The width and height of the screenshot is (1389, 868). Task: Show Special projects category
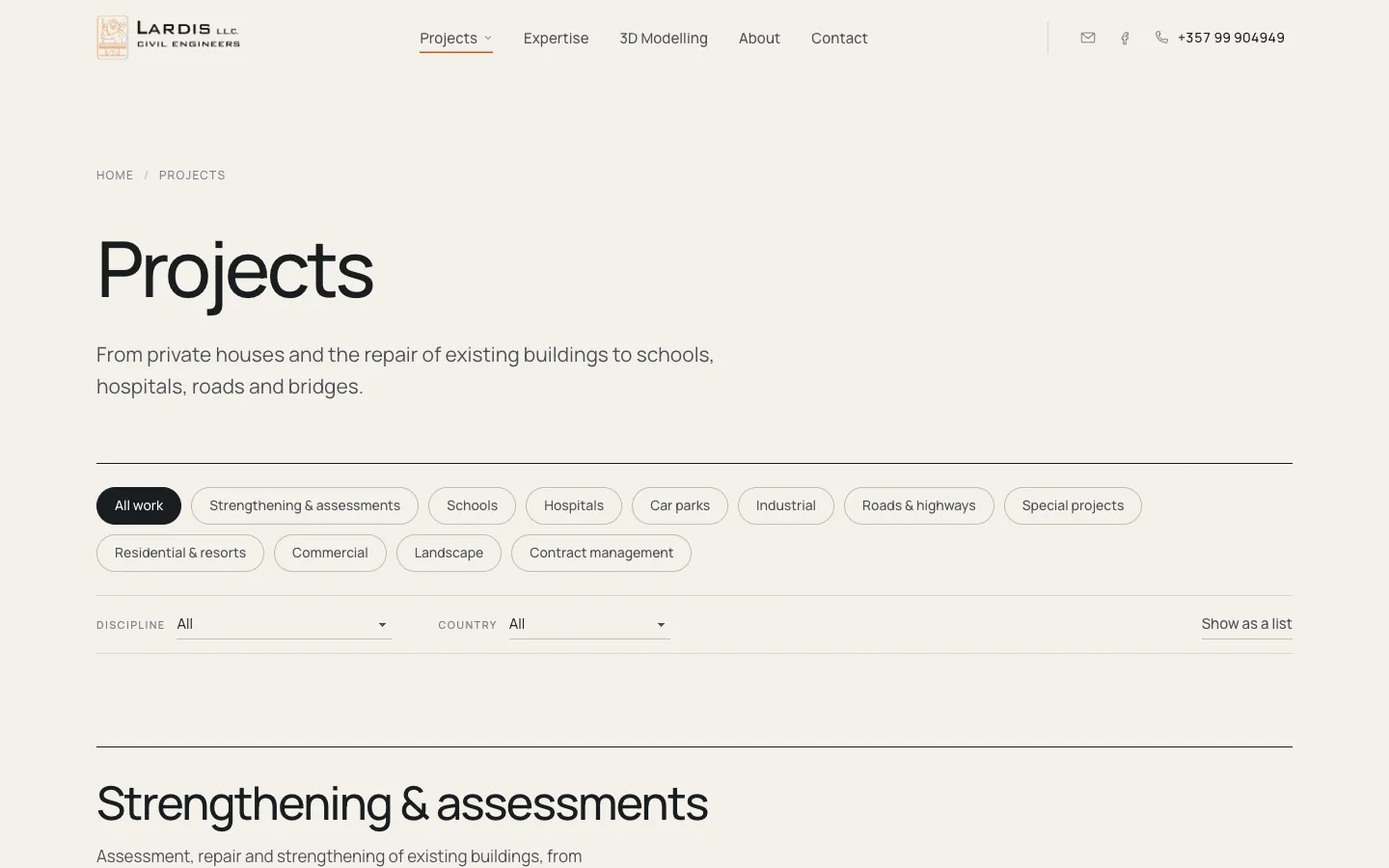(x=1073, y=505)
